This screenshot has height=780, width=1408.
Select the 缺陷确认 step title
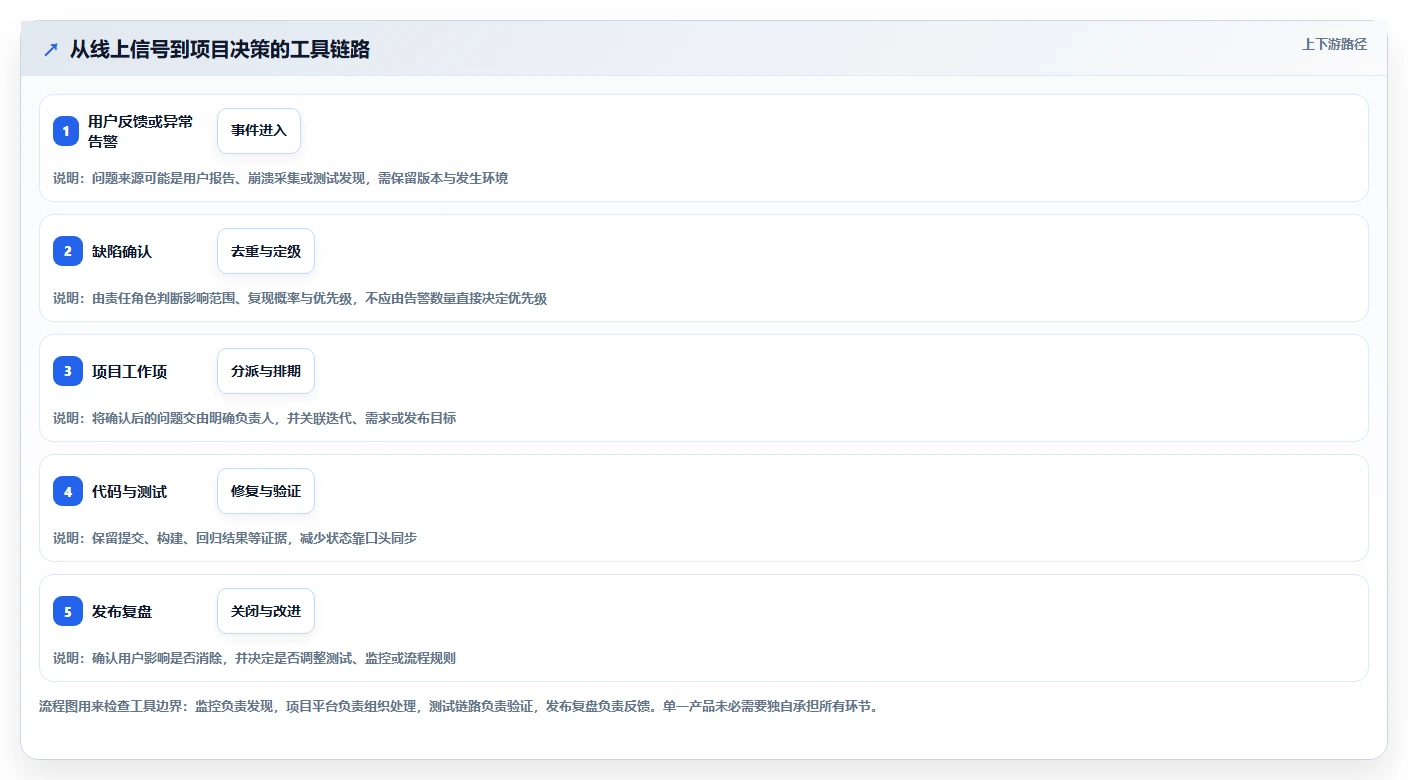coord(122,251)
